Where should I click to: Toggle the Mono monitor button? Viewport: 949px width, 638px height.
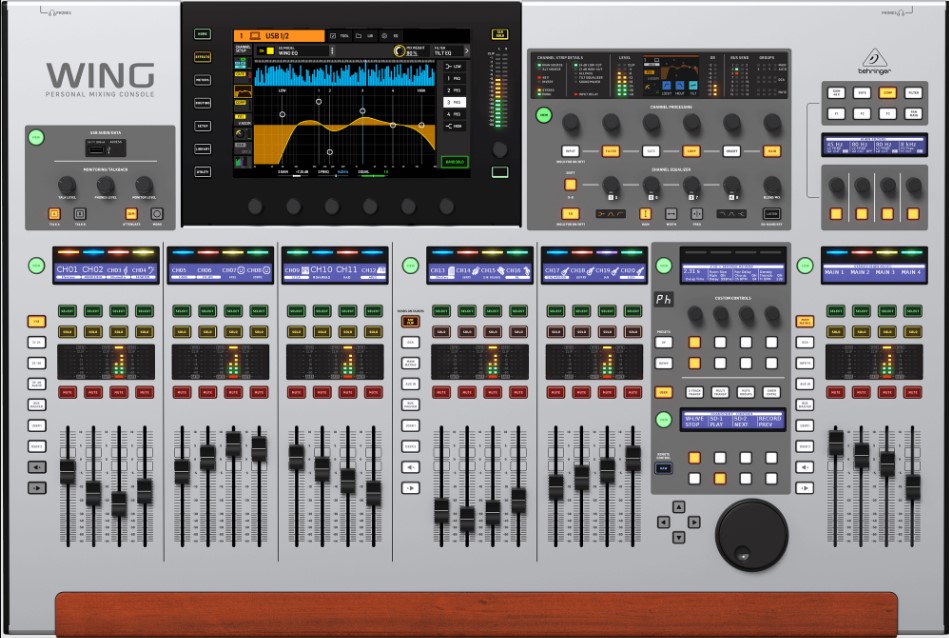tap(157, 214)
